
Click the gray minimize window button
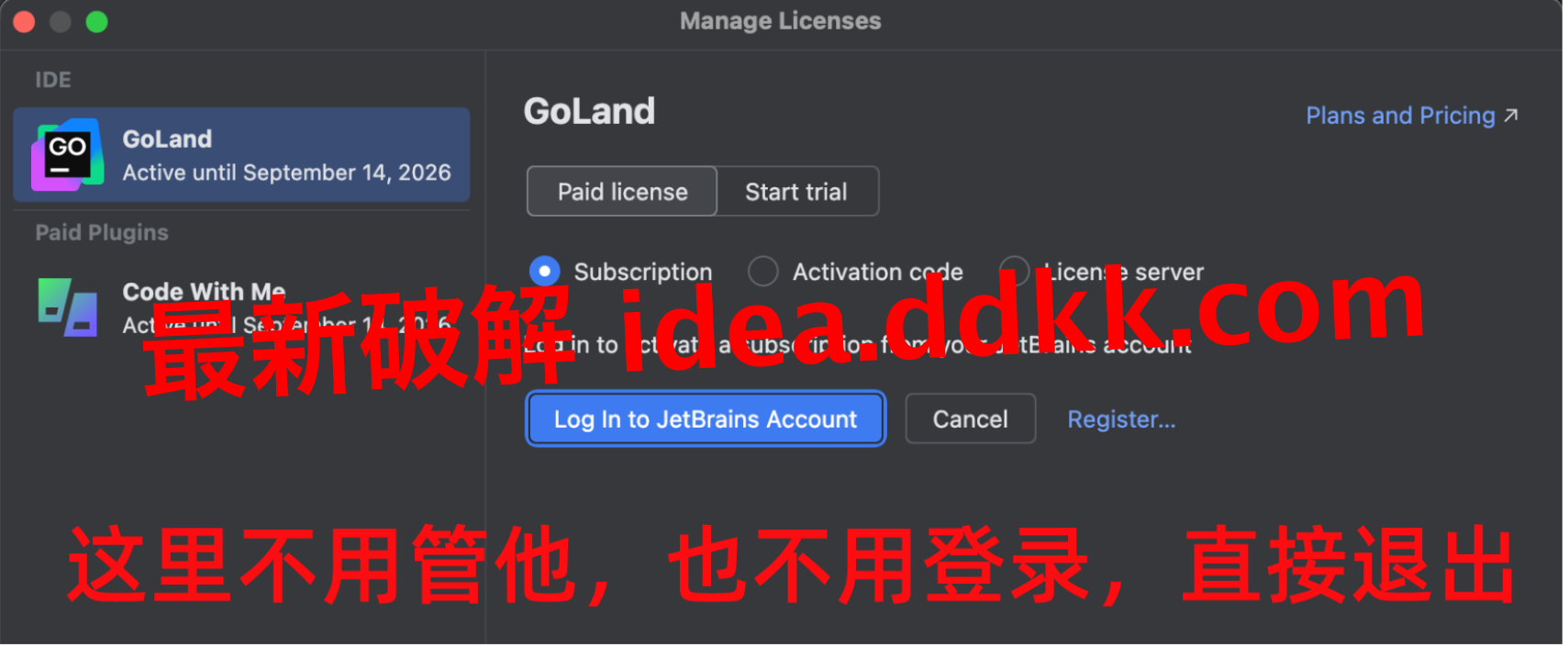[61, 22]
